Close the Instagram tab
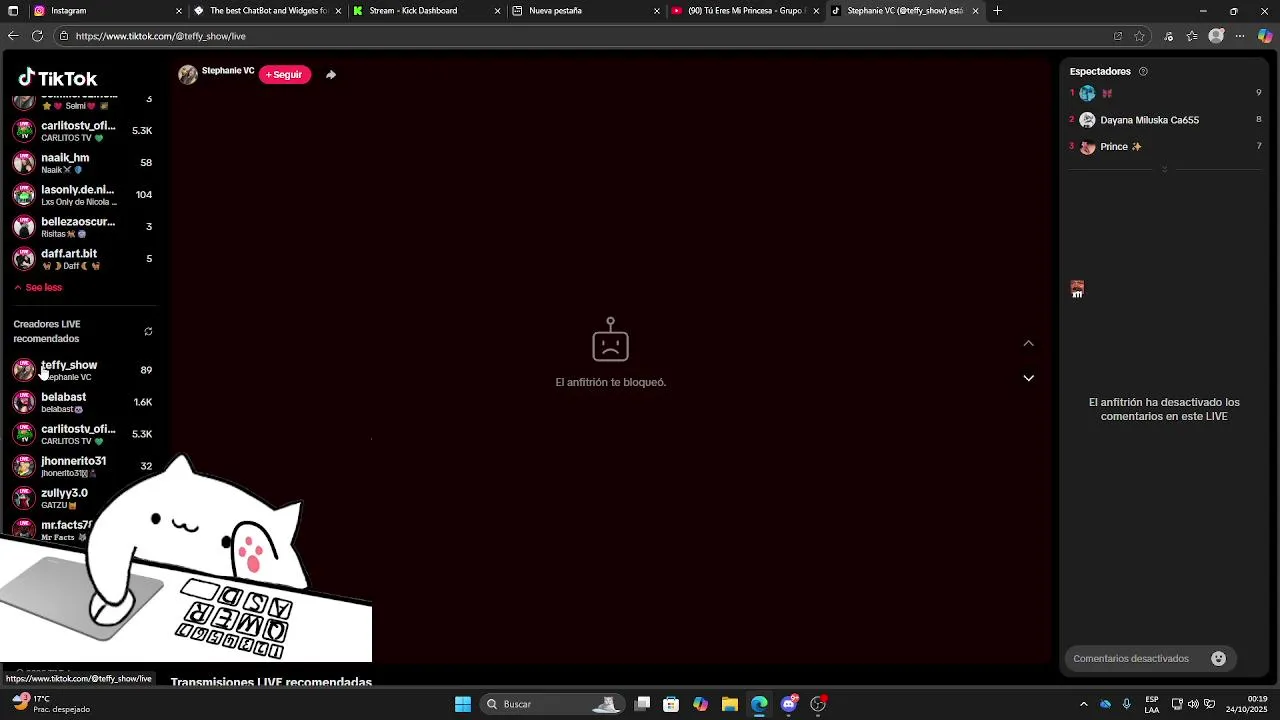This screenshot has width=1280, height=720. coord(179,11)
